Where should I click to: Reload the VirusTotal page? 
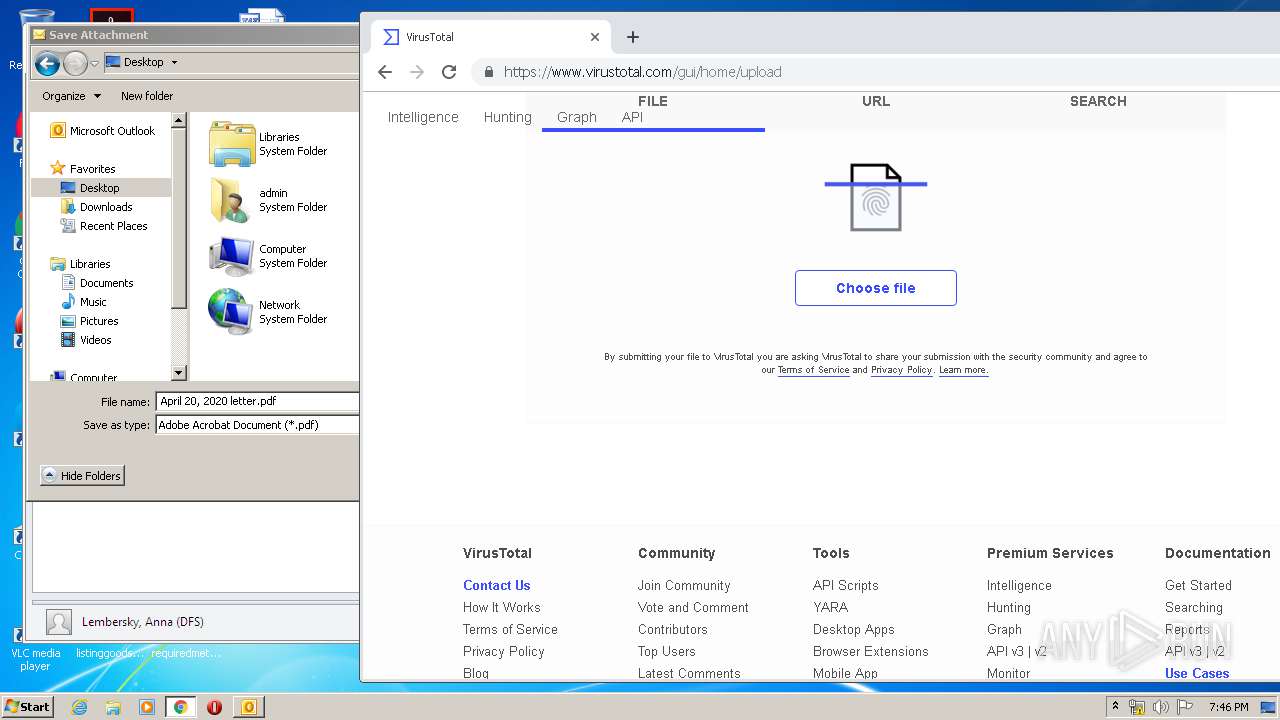pos(449,72)
